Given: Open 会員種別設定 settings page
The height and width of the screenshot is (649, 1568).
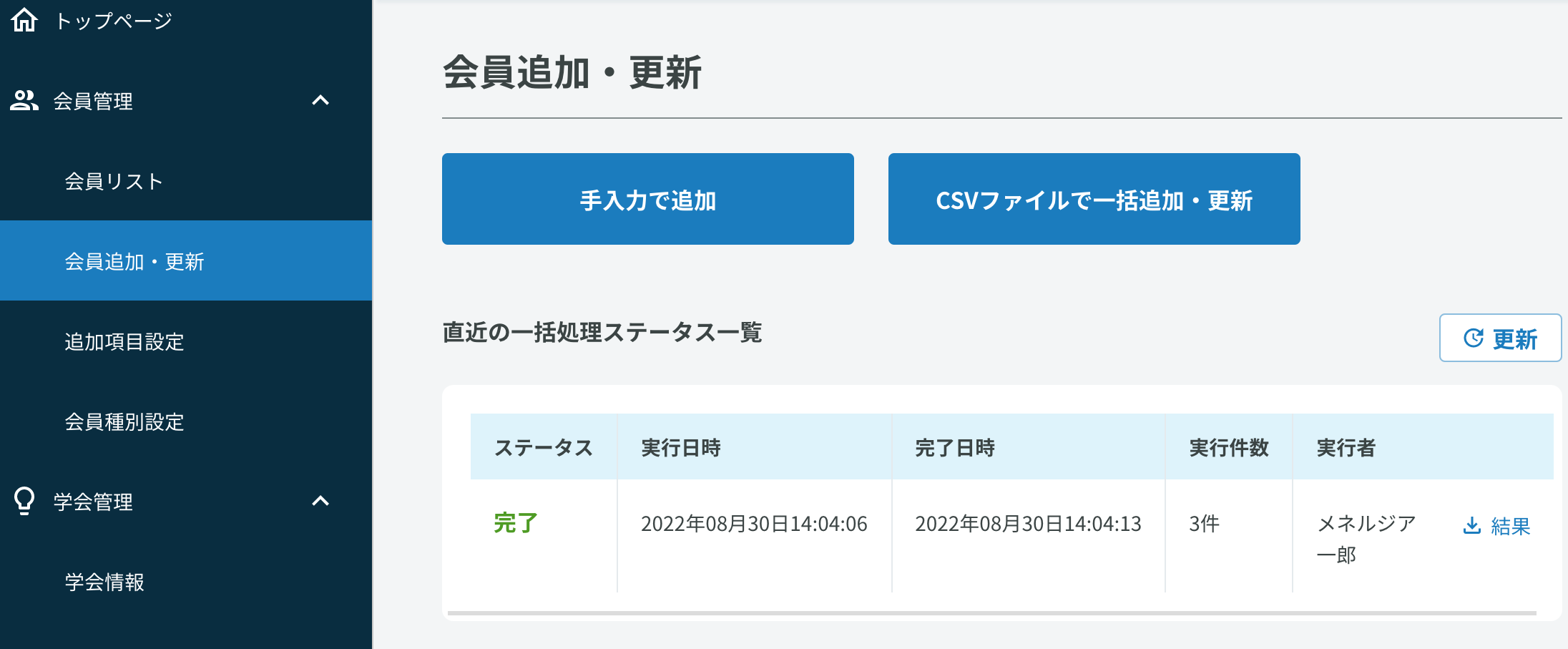Looking at the screenshot, I should tap(124, 422).
